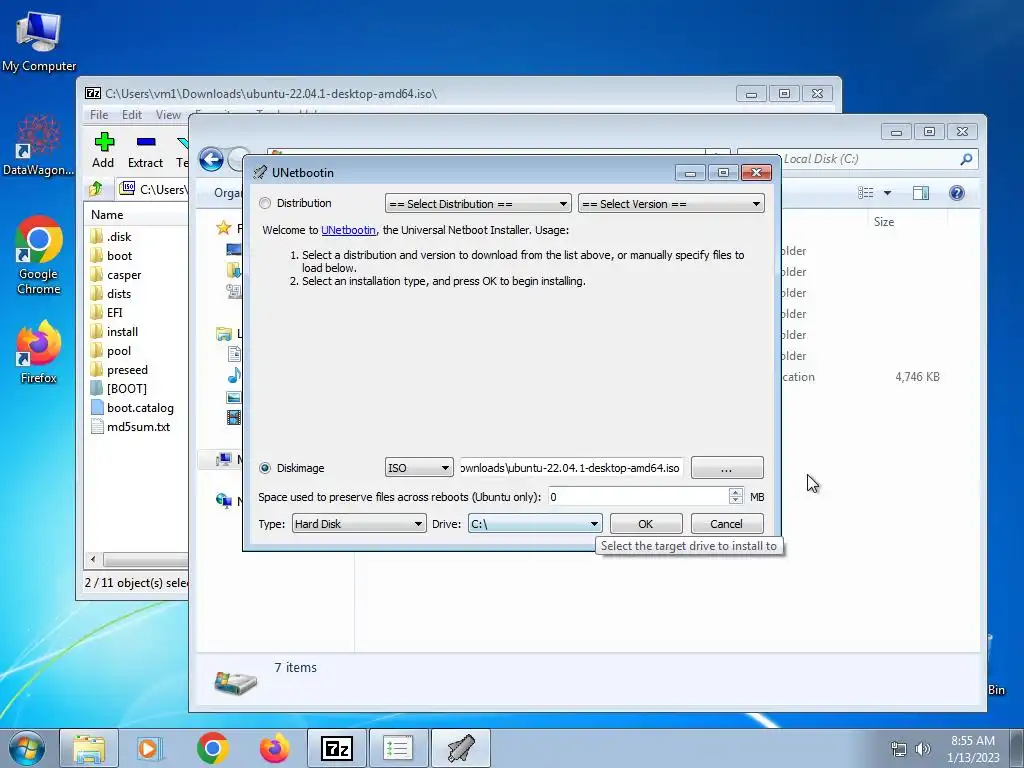
Task: Click the horizontal scrollbar in 7-Zip list
Action: [145, 560]
